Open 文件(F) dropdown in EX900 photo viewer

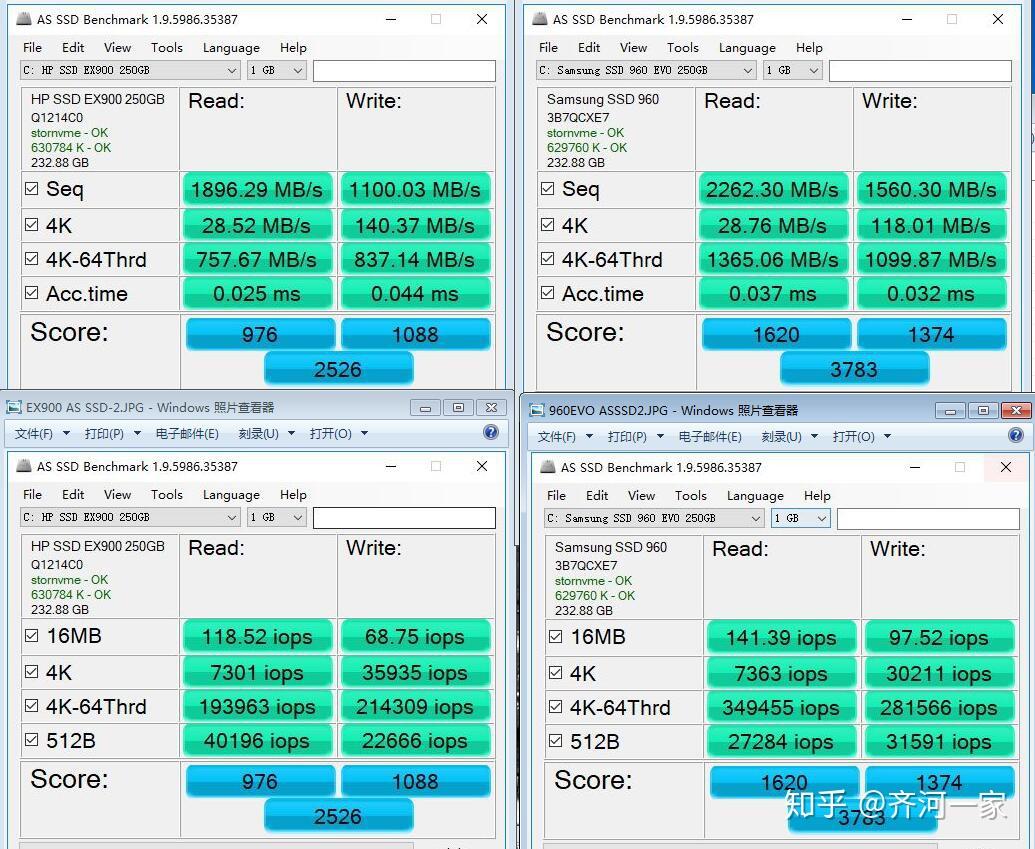pyautogui.click(x=42, y=434)
